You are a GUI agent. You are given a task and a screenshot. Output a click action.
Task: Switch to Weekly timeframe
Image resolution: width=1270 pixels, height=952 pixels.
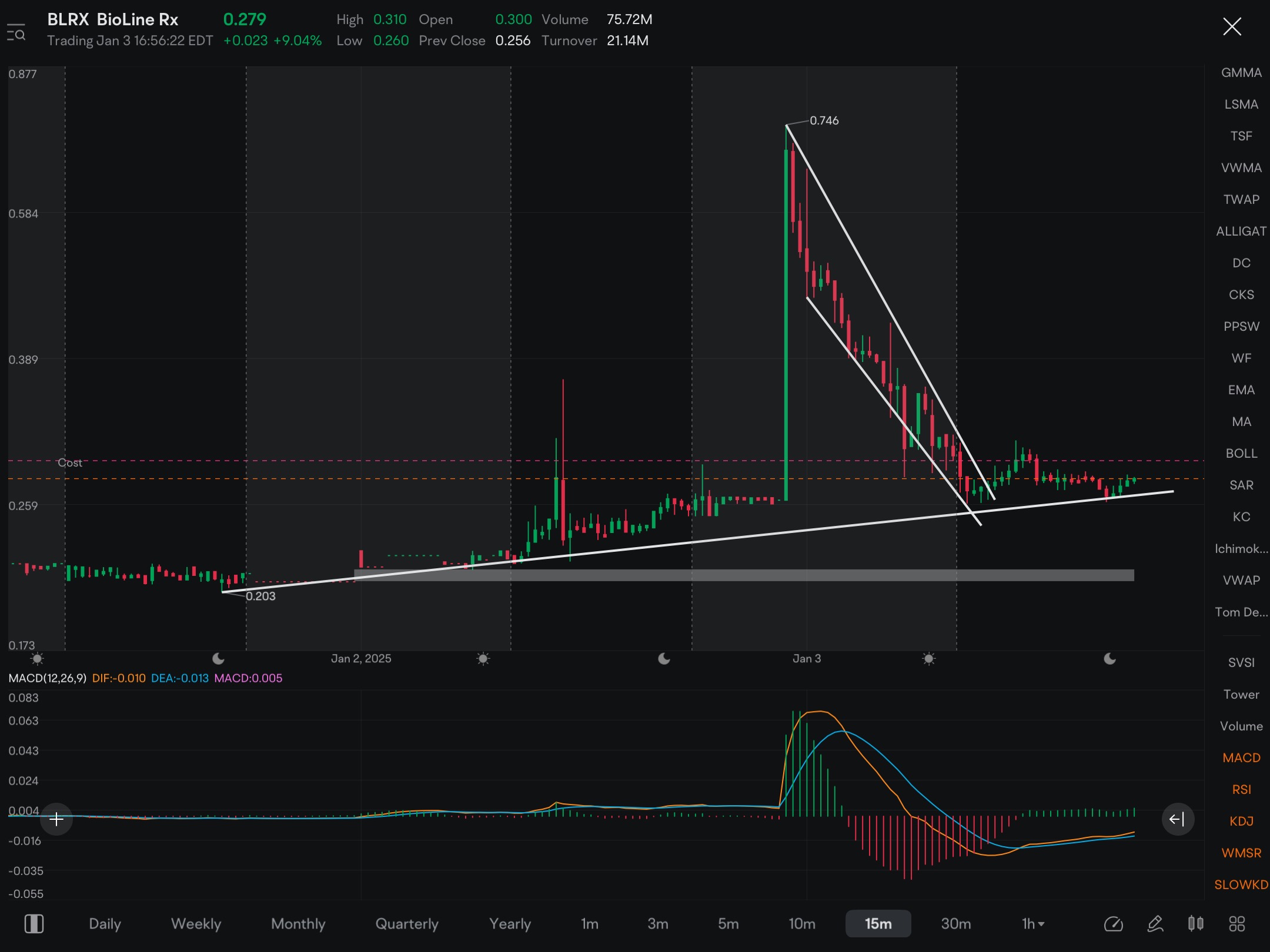[196, 924]
